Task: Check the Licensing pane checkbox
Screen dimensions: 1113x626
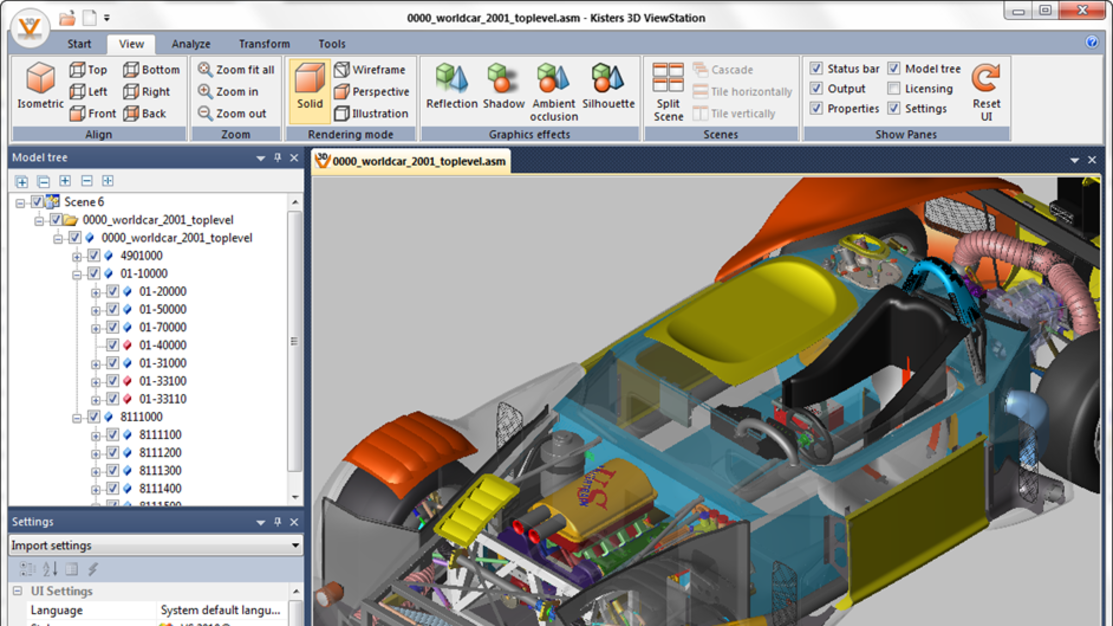Action: 894,88
